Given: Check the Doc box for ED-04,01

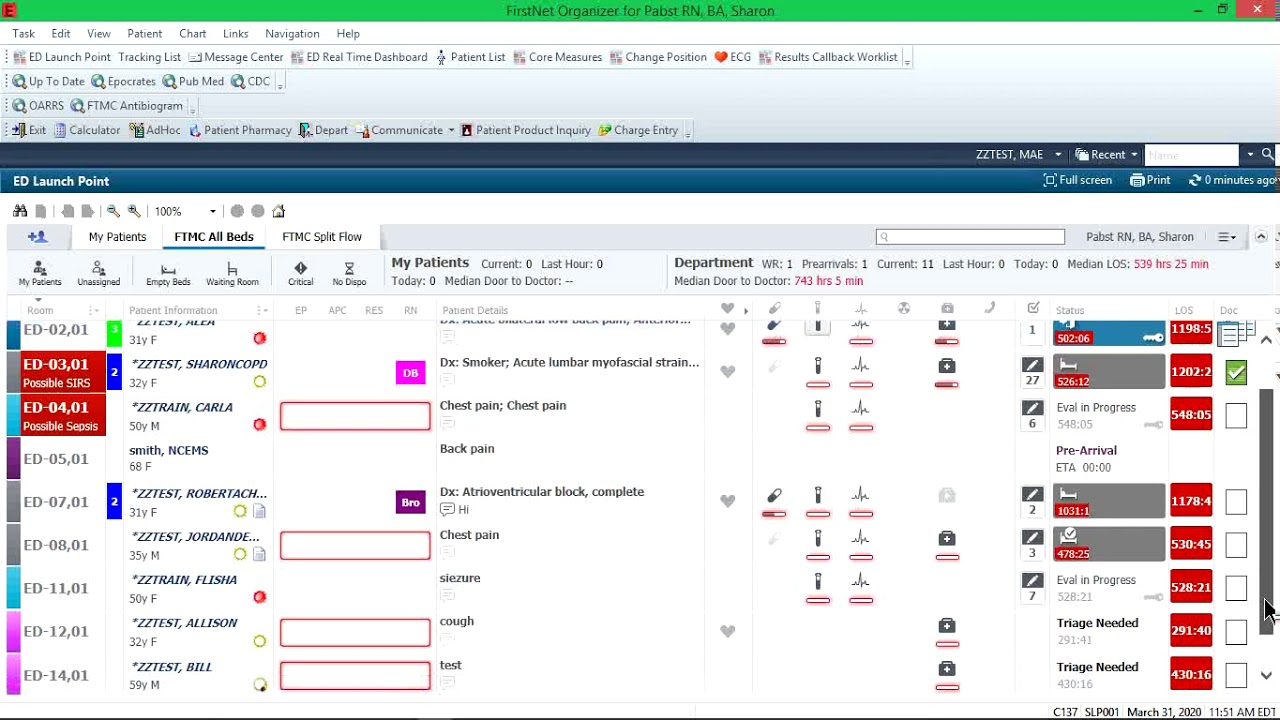Looking at the screenshot, I should click(x=1236, y=415).
